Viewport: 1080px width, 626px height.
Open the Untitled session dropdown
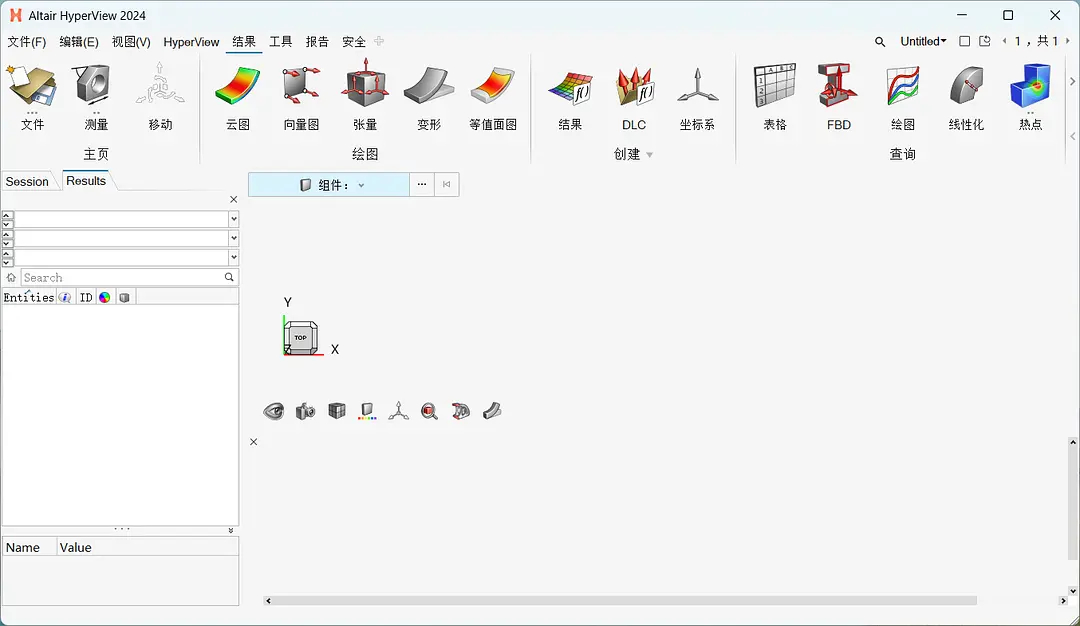coord(923,41)
